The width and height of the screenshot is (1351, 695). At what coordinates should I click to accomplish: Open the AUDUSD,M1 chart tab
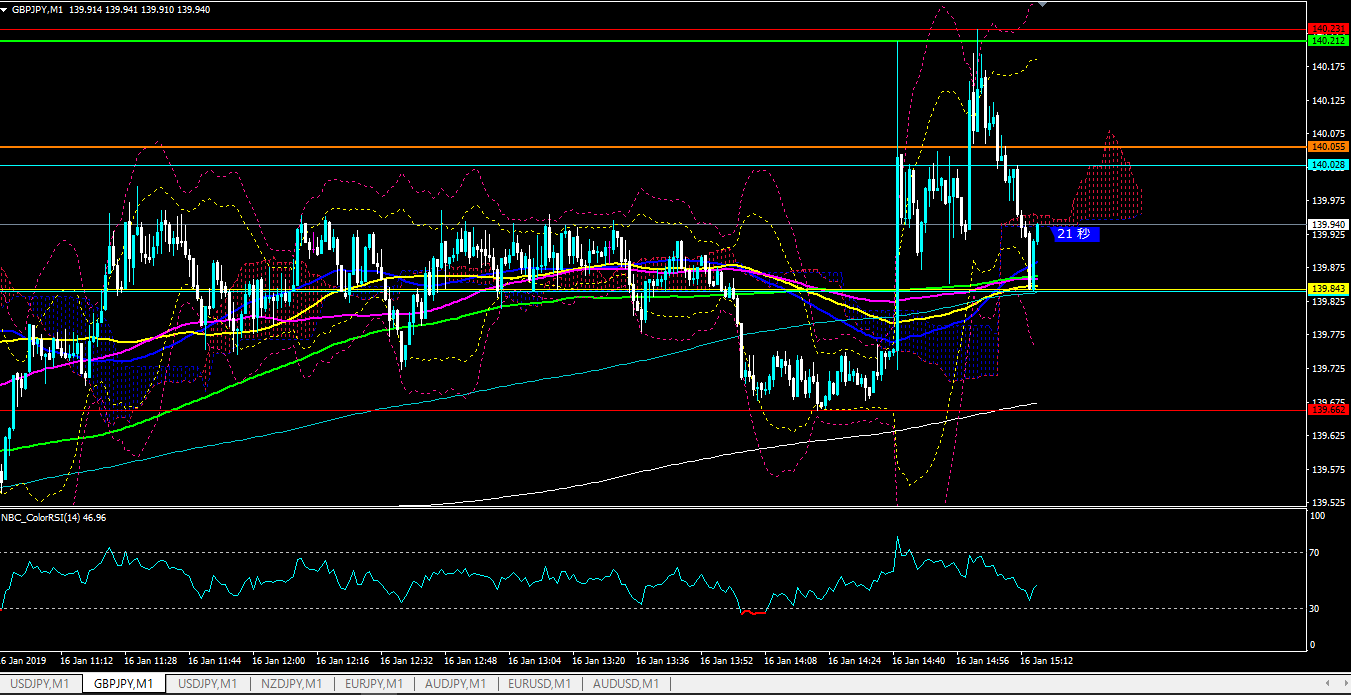coord(625,684)
